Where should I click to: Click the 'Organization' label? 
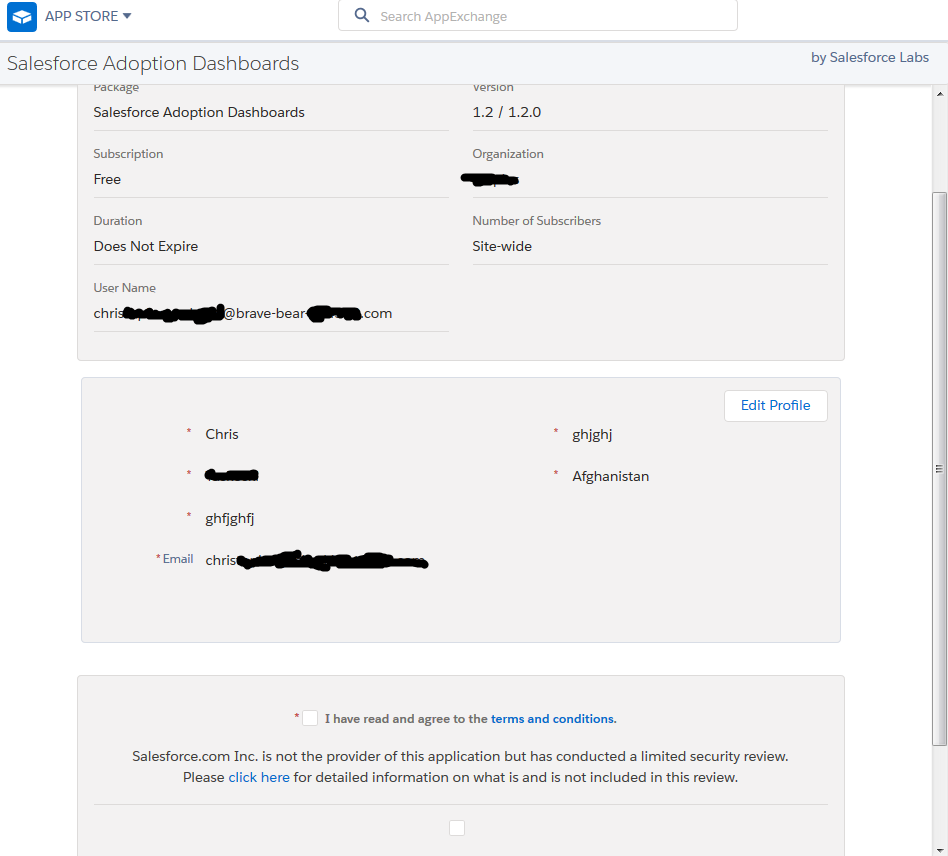pyautogui.click(x=508, y=154)
